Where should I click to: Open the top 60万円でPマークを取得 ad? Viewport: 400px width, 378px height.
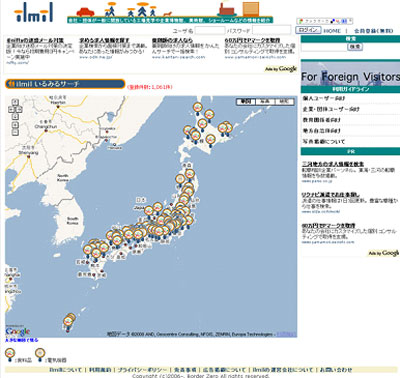coord(252,40)
